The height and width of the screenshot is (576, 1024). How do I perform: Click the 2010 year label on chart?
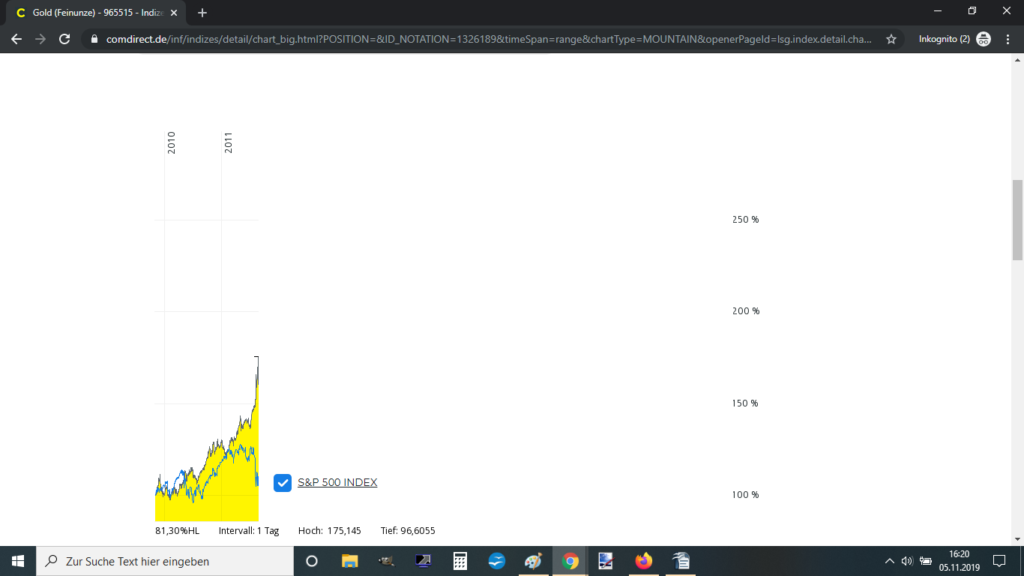171,142
